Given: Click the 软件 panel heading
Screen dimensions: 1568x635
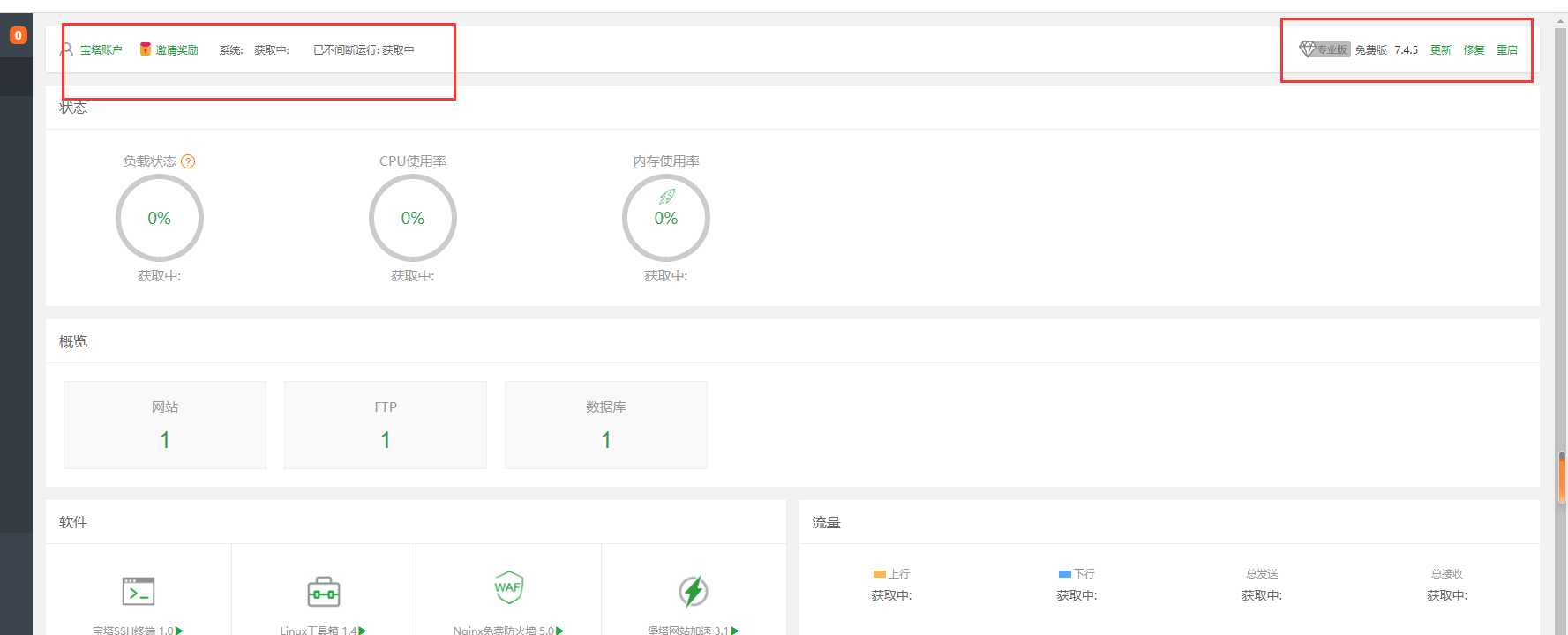Looking at the screenshot, I should [x=73, y=522].
